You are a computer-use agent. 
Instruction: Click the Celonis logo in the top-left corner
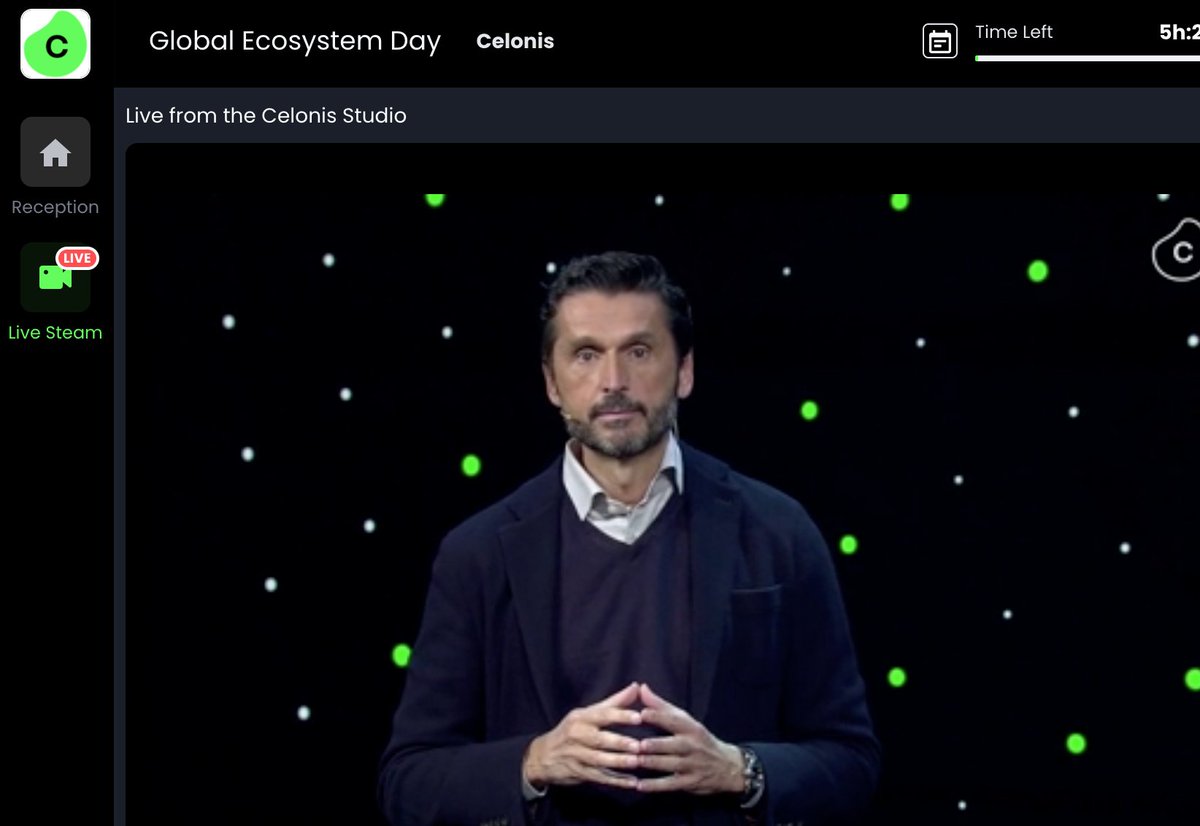(x=55, y=44)
